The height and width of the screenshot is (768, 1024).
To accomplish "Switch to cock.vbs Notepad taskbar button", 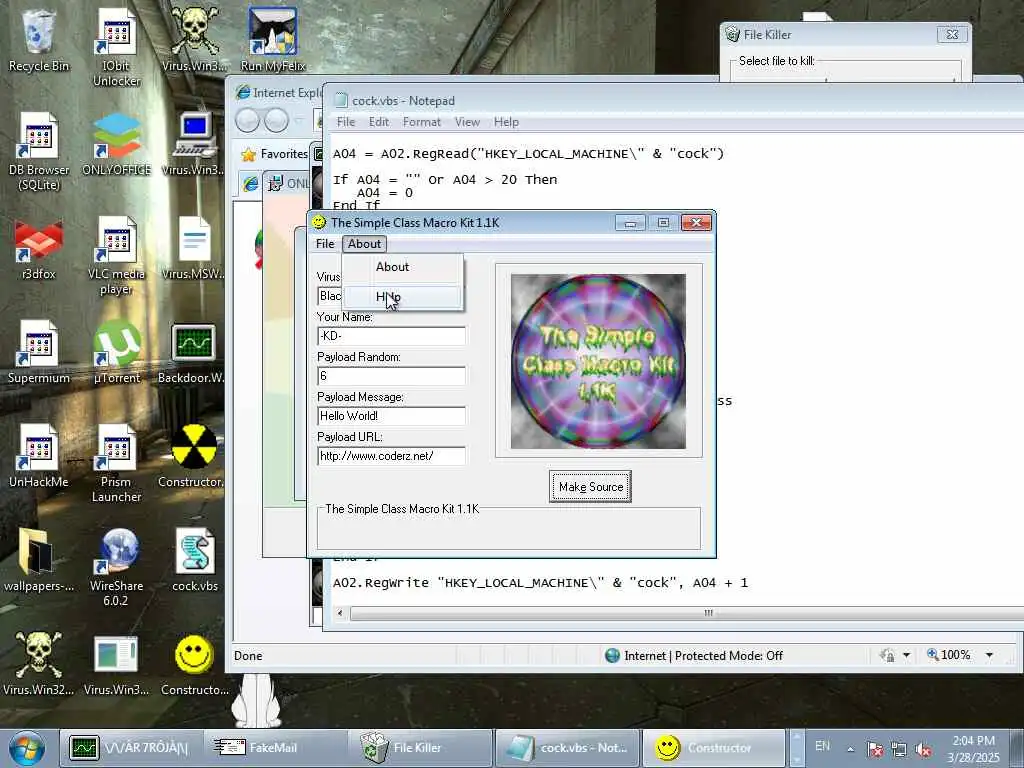I will click(x=566, y=748).
